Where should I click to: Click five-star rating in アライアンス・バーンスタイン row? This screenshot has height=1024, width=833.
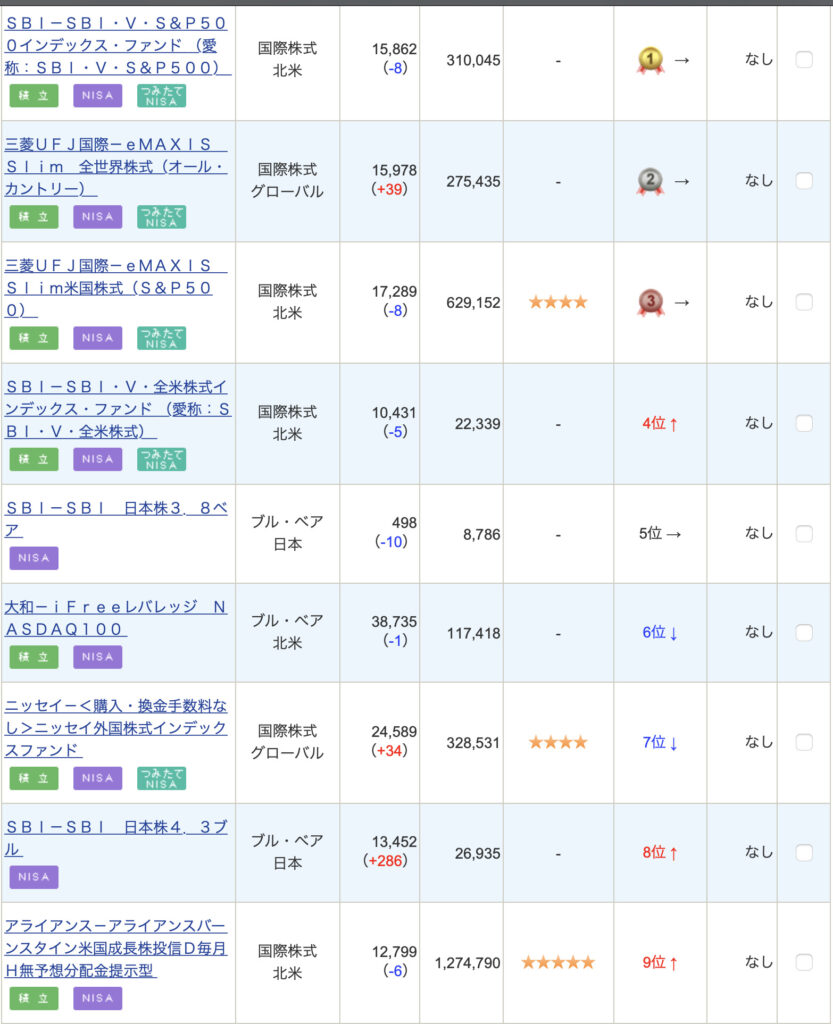558,963
